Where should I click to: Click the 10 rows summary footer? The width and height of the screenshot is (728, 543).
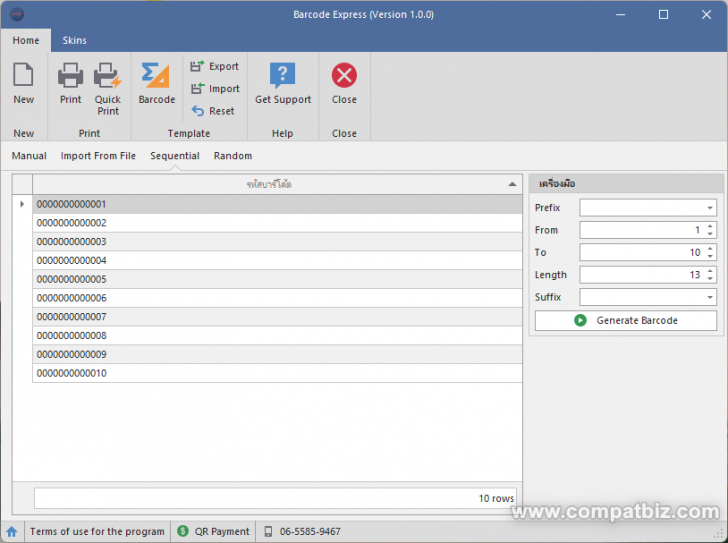click(x=275, y=498)
